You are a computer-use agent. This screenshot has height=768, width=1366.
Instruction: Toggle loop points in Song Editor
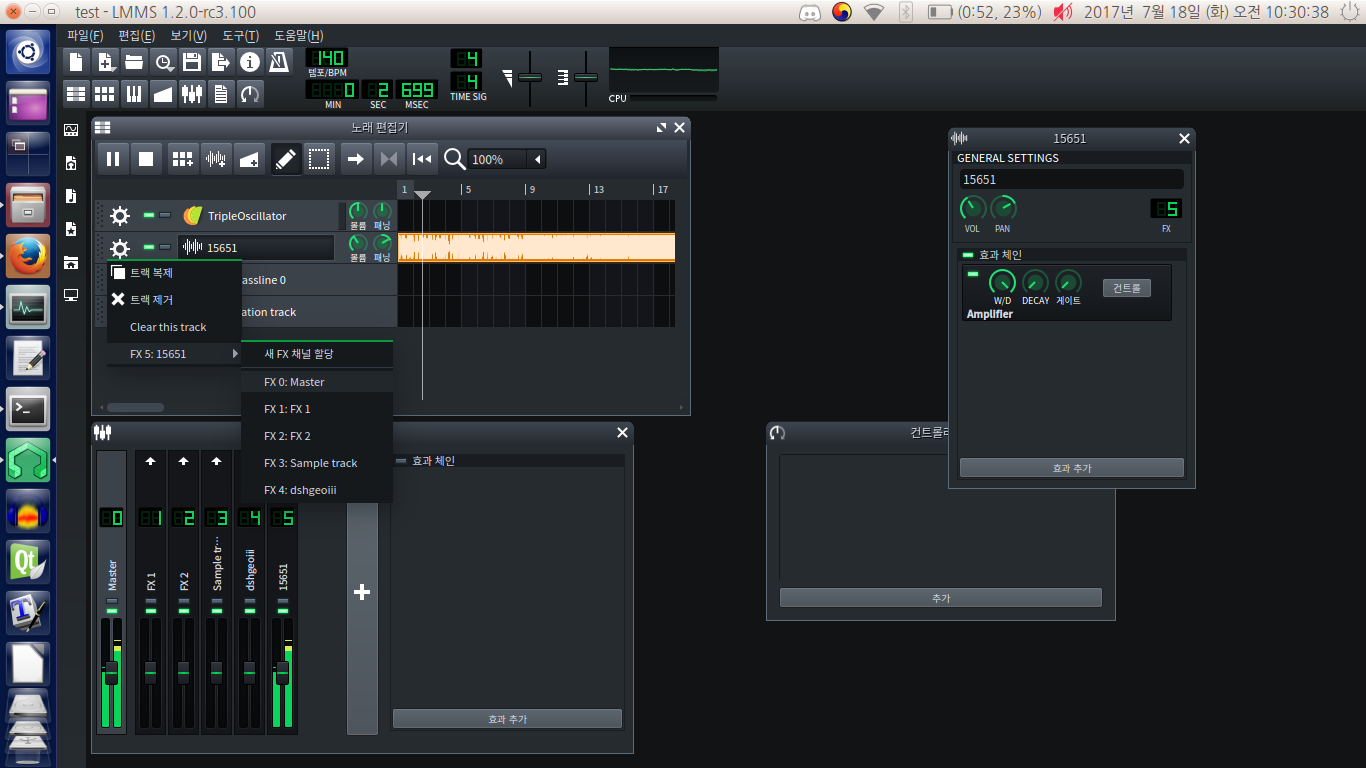[389, 158]
